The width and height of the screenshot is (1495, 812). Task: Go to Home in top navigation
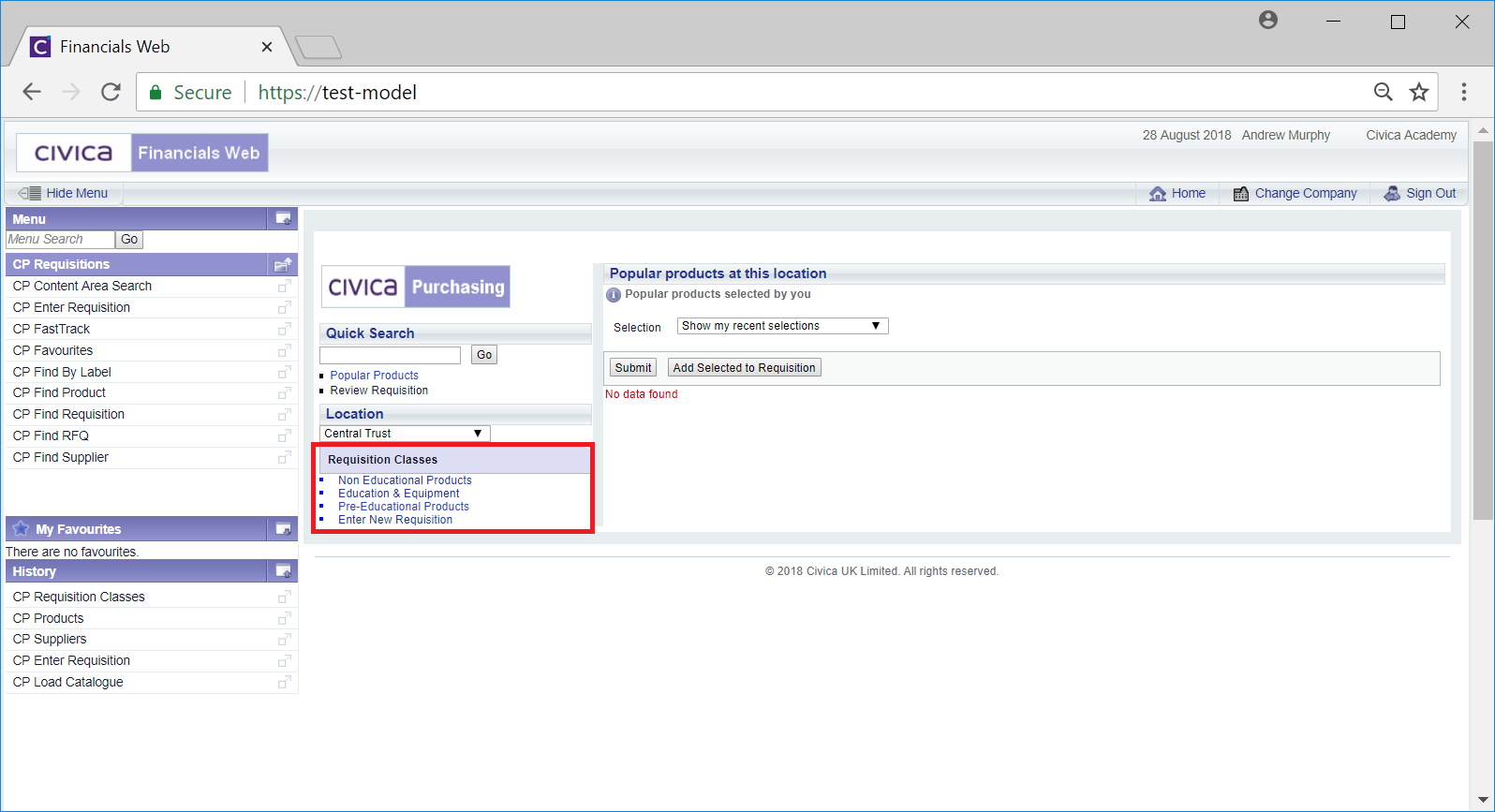[x=1177, y=193]
